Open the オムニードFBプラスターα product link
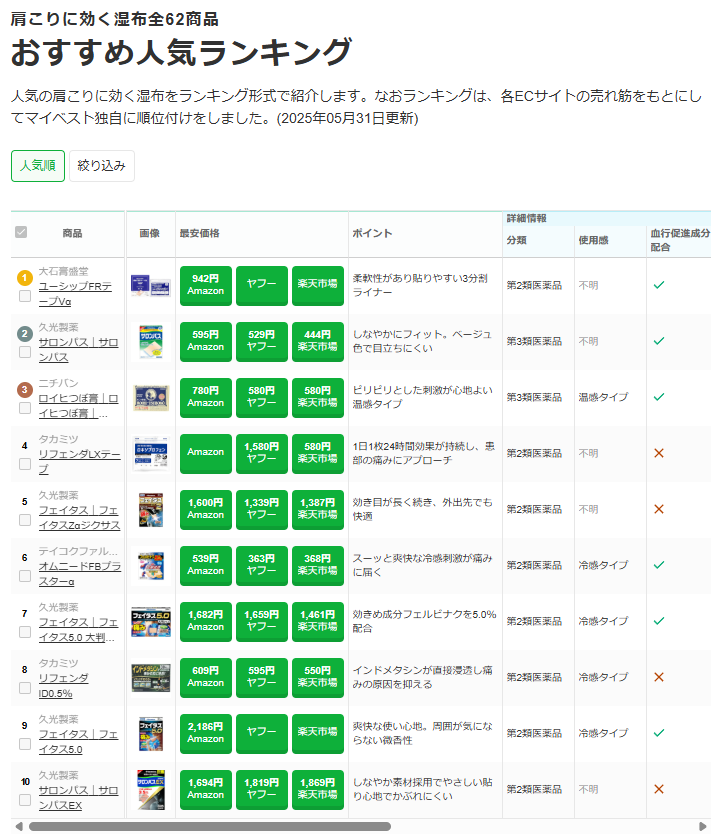 pyautogui.click(x=79, y=574)
